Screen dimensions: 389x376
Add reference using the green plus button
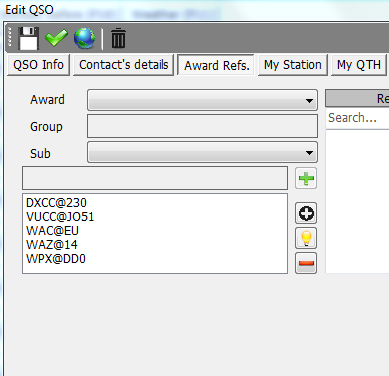tap(306, 178)
